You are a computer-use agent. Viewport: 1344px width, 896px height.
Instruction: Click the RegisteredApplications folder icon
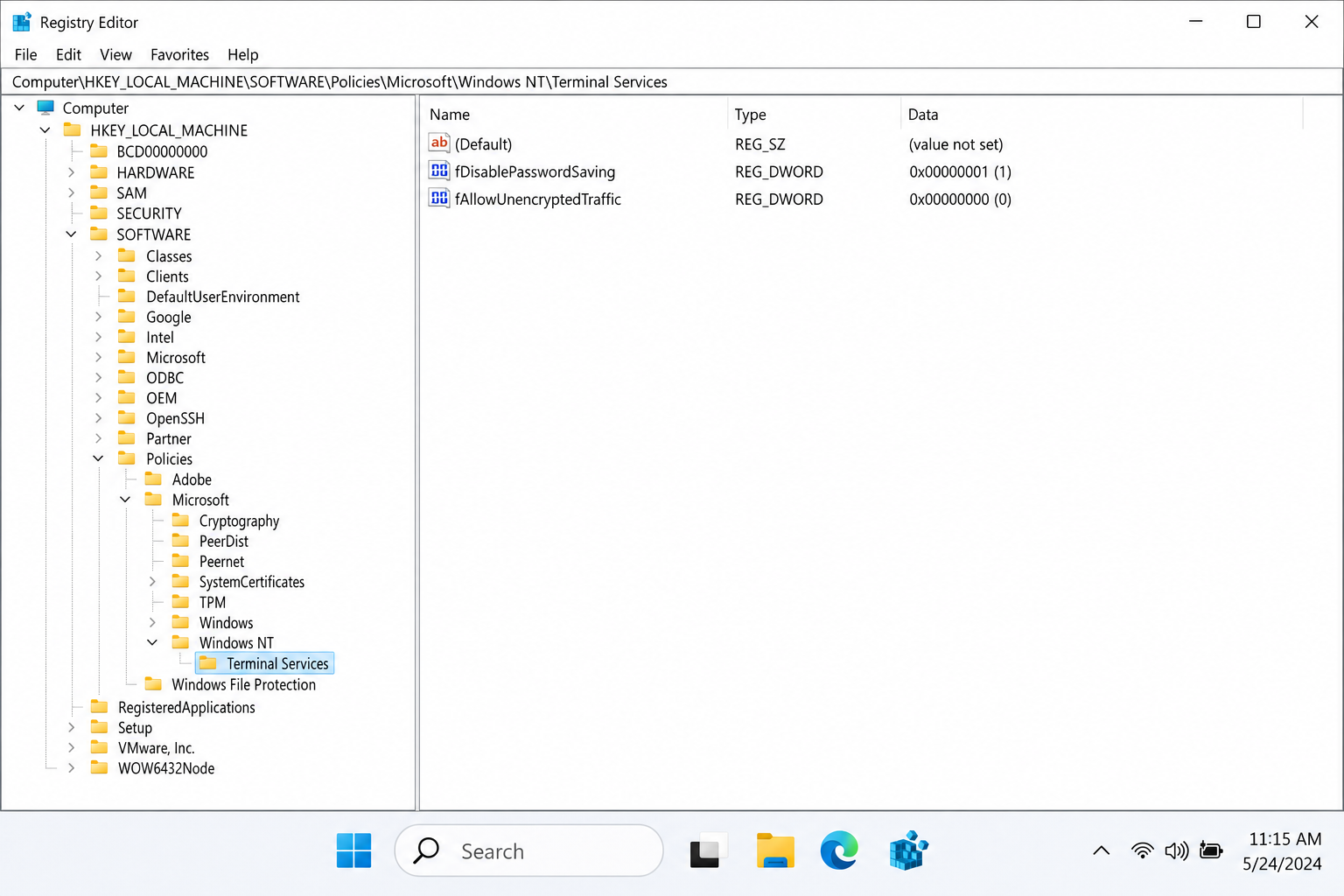100,707
